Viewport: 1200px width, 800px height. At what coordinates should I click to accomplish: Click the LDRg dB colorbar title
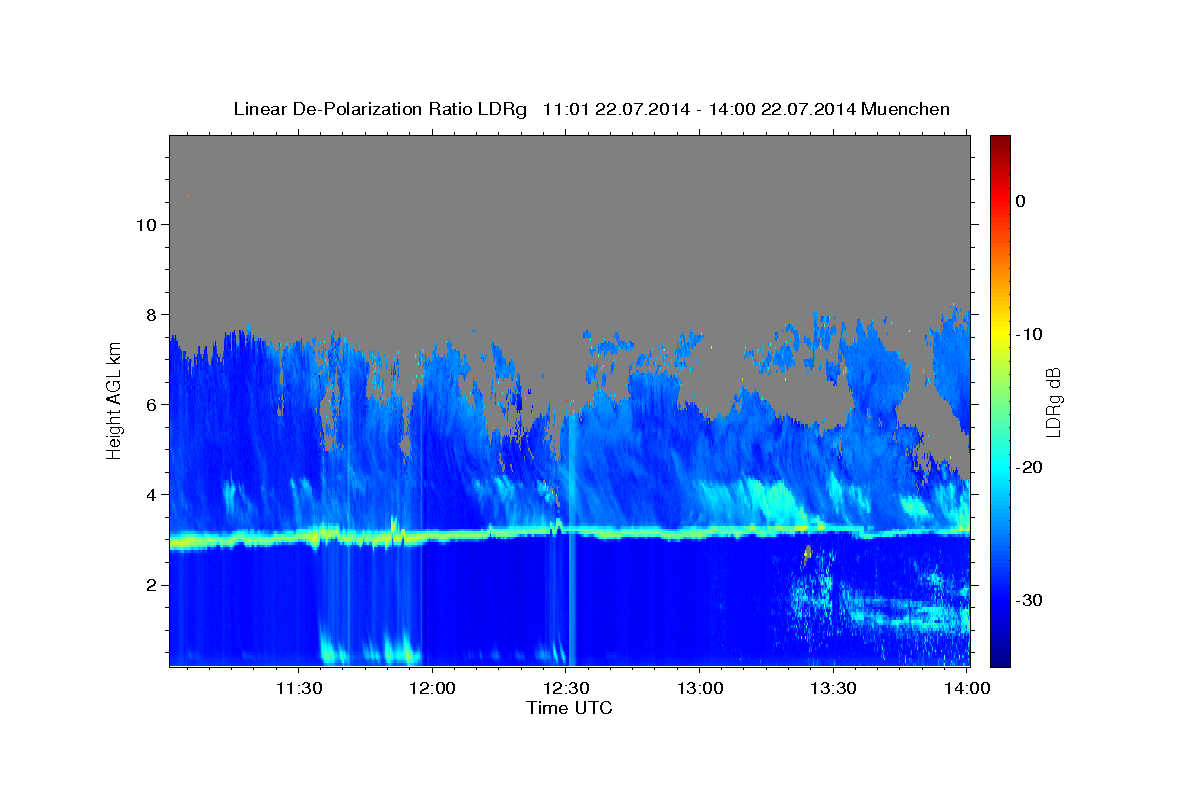[x=1053, y=401]
